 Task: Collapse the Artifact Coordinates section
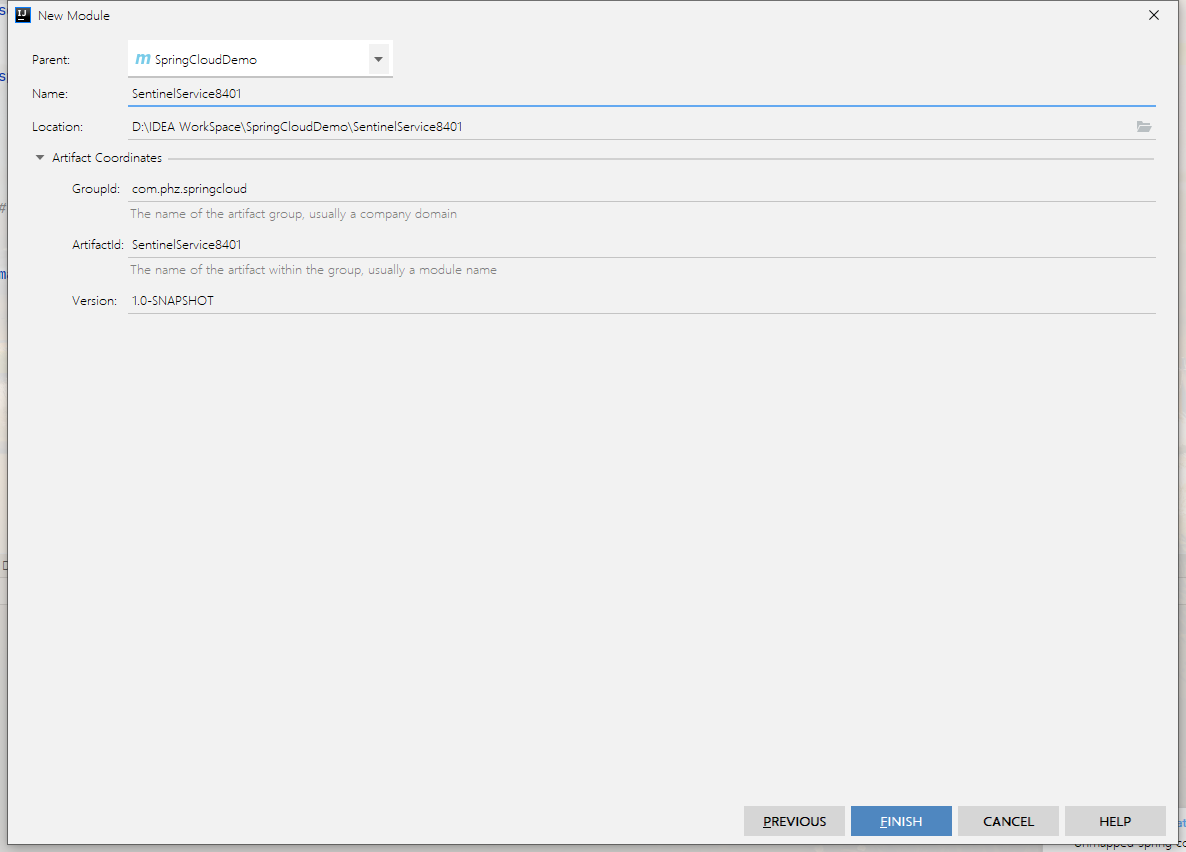pyautogui.click(x=40, y=157)
